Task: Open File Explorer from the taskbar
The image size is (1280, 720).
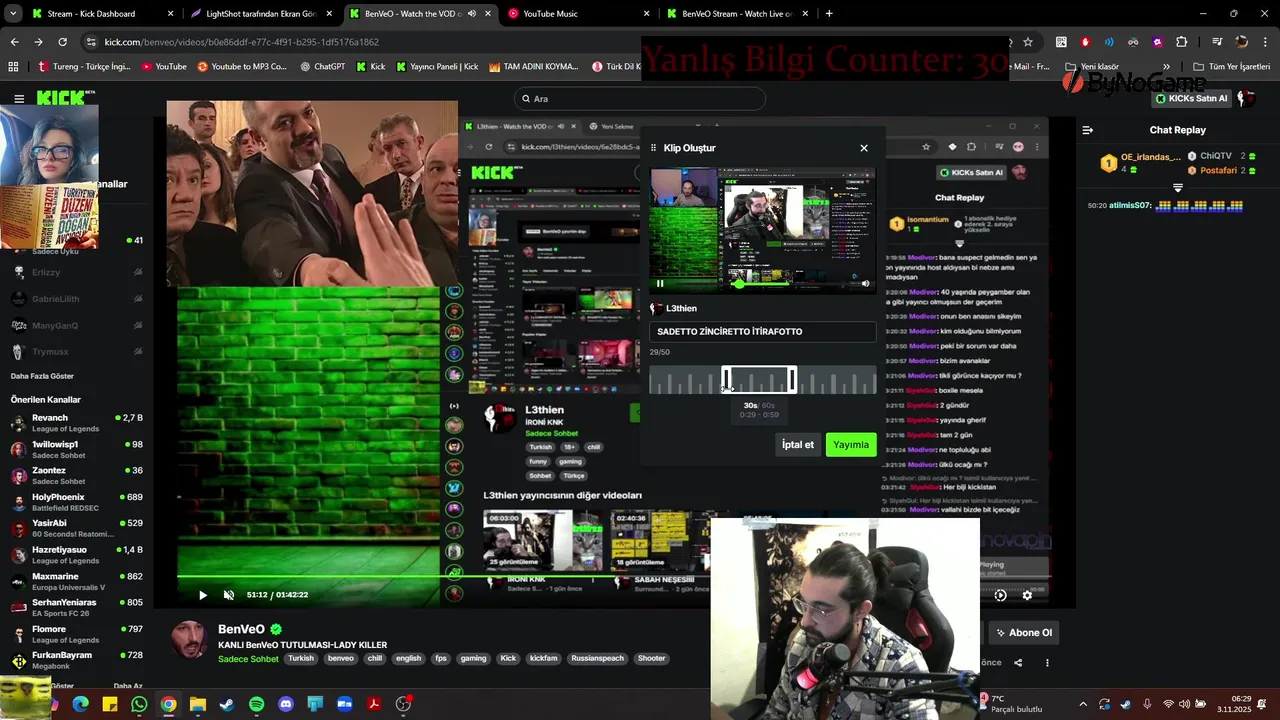Action: point(198,704)
